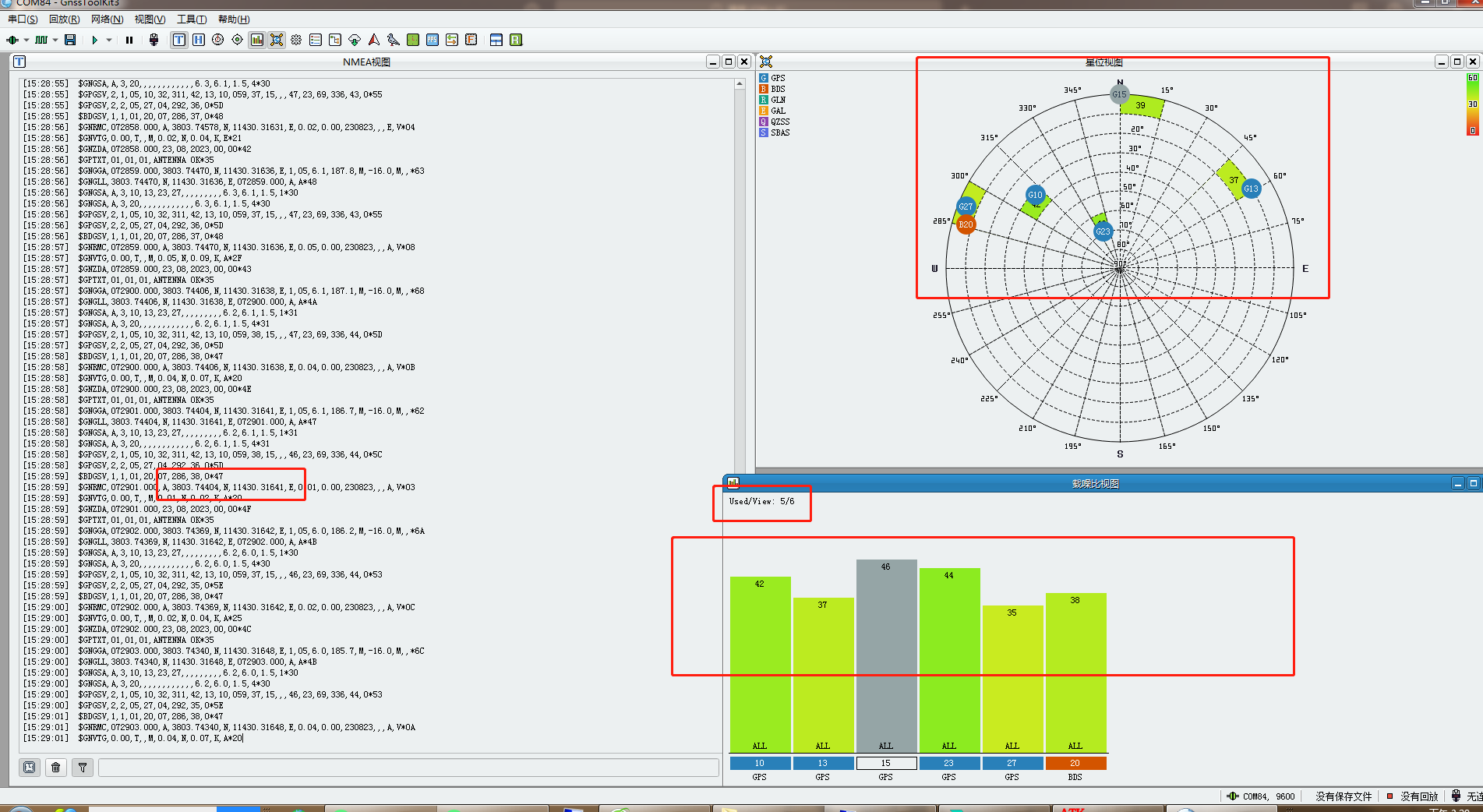This screenshot has height=812, width=1483.
Task: Click satellite 20 BDS number label
Action: click(1075, 763)
